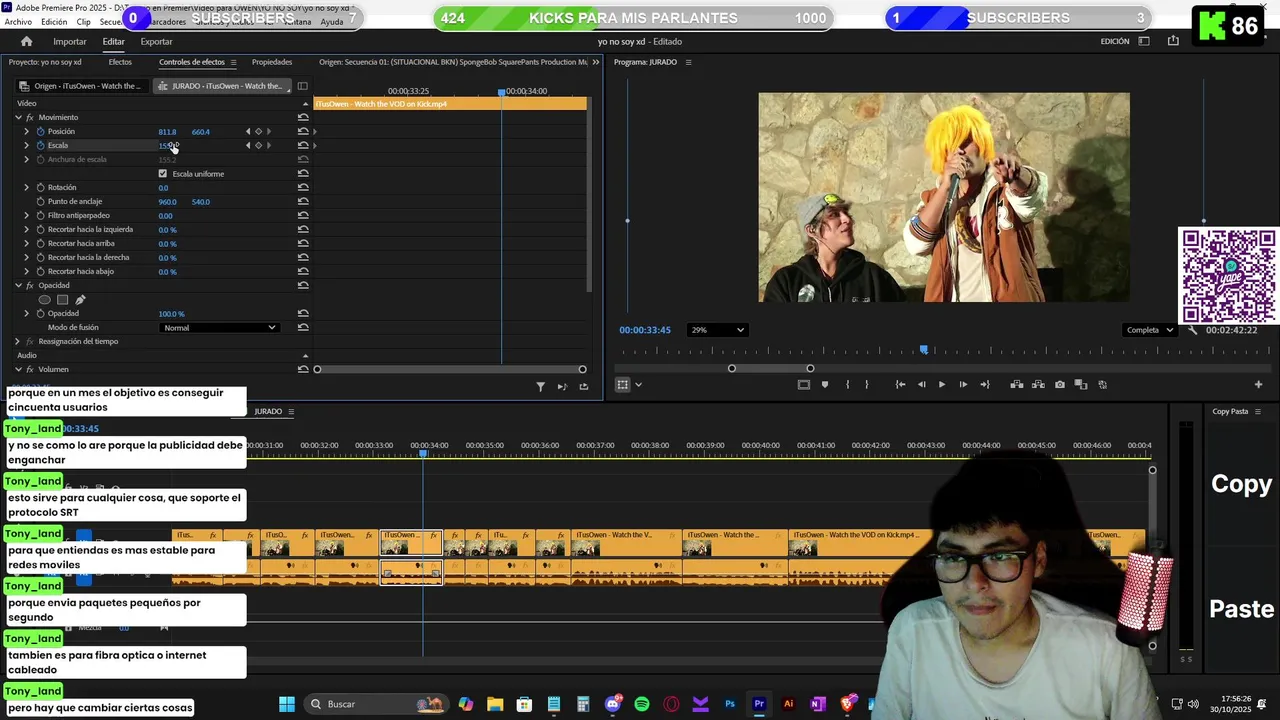Step back one frame

pyautogui.click(x=921, y=384)
